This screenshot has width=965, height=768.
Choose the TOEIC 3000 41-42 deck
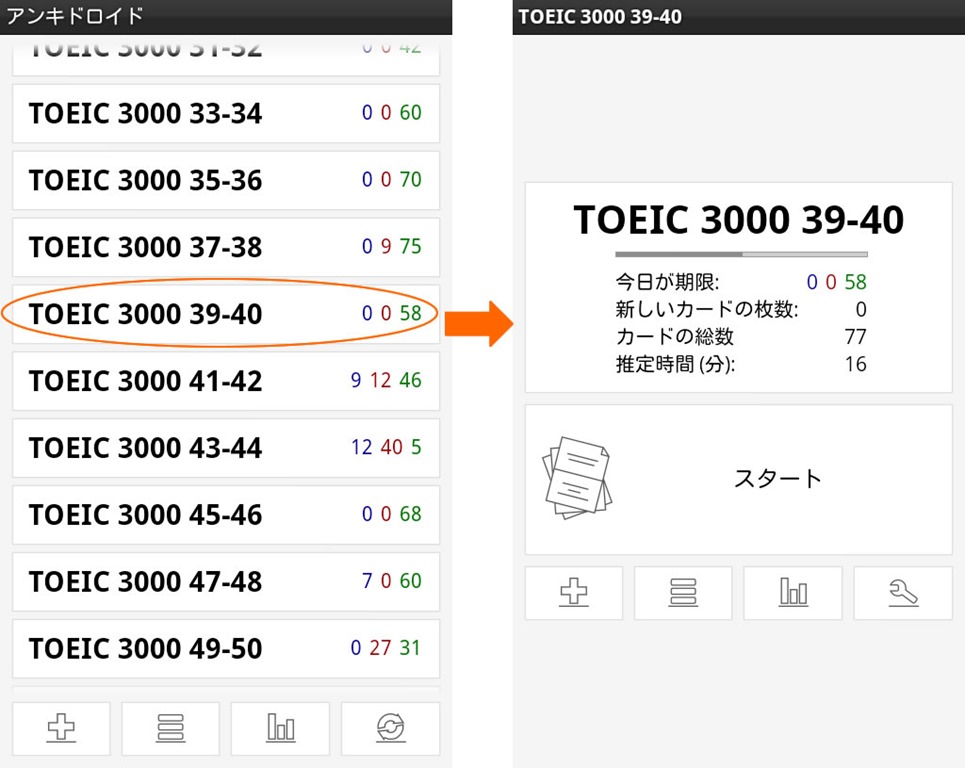point(225,381)
